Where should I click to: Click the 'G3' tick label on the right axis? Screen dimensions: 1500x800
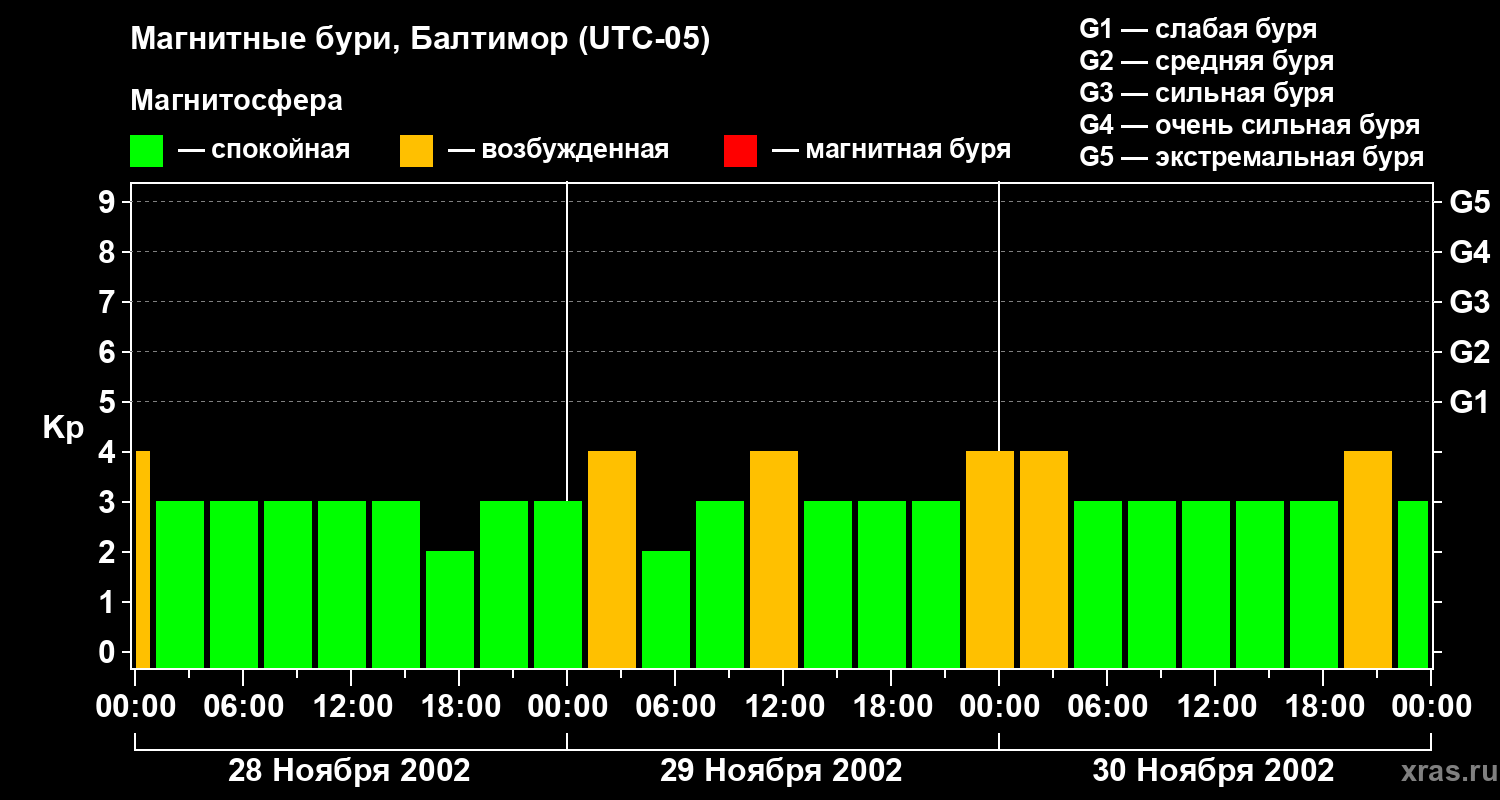1470,302
